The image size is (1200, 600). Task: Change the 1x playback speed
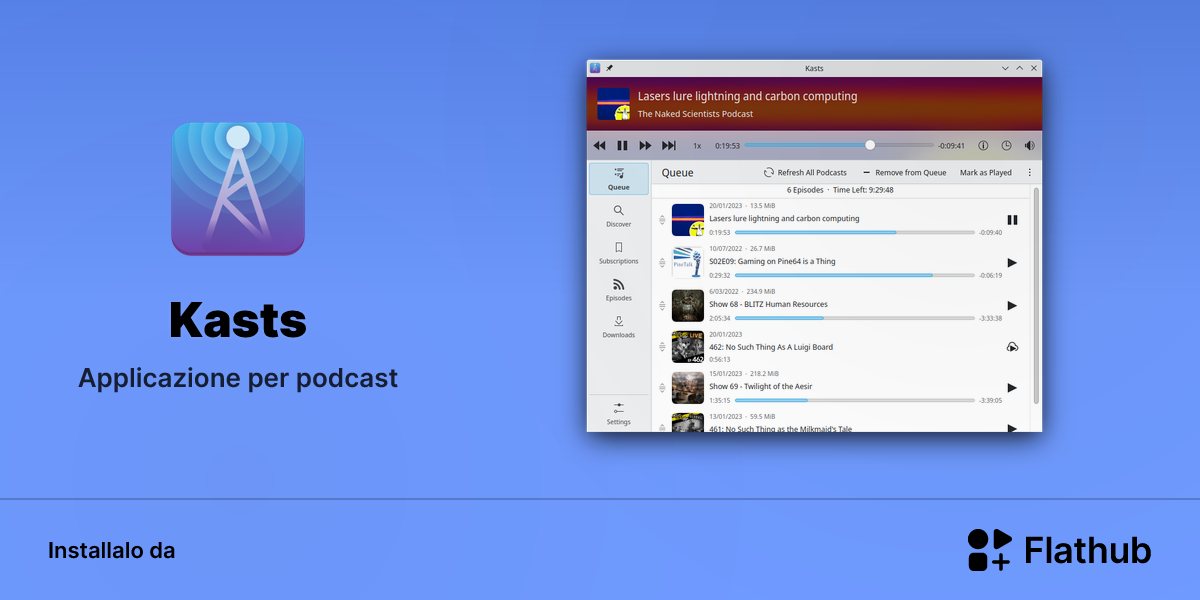(x=697, y=146)
